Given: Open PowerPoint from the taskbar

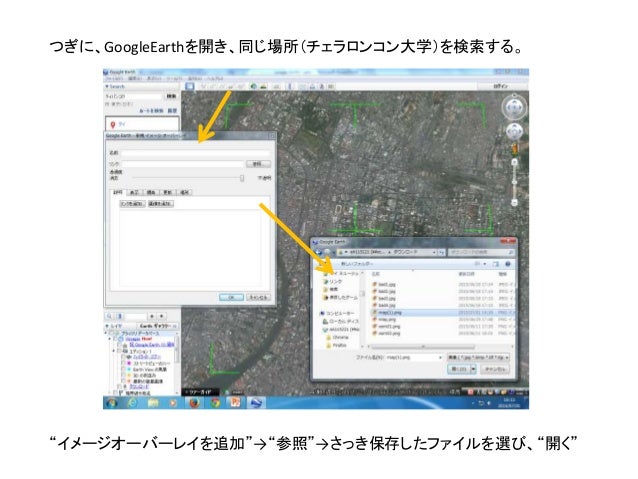Looking at the screenshot, I should tap(236, 403).
